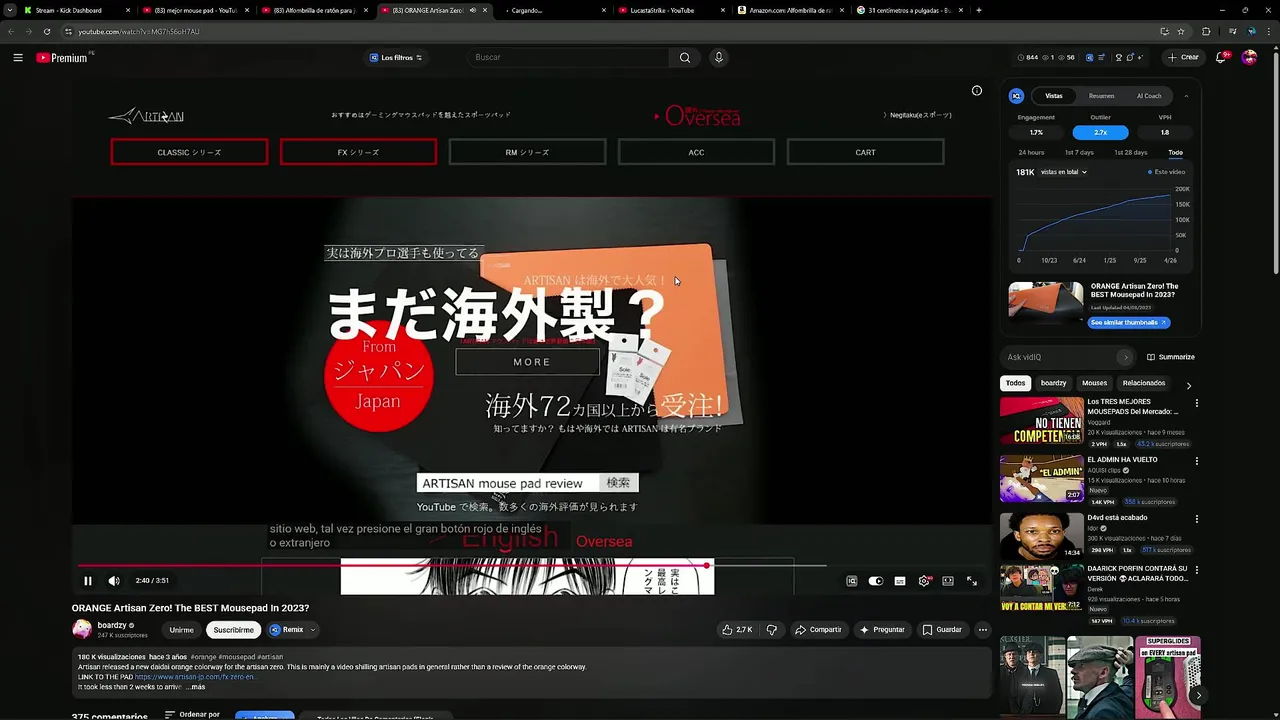
Task: Show more chip filters with right chevron
Action: coord(1188,384)
